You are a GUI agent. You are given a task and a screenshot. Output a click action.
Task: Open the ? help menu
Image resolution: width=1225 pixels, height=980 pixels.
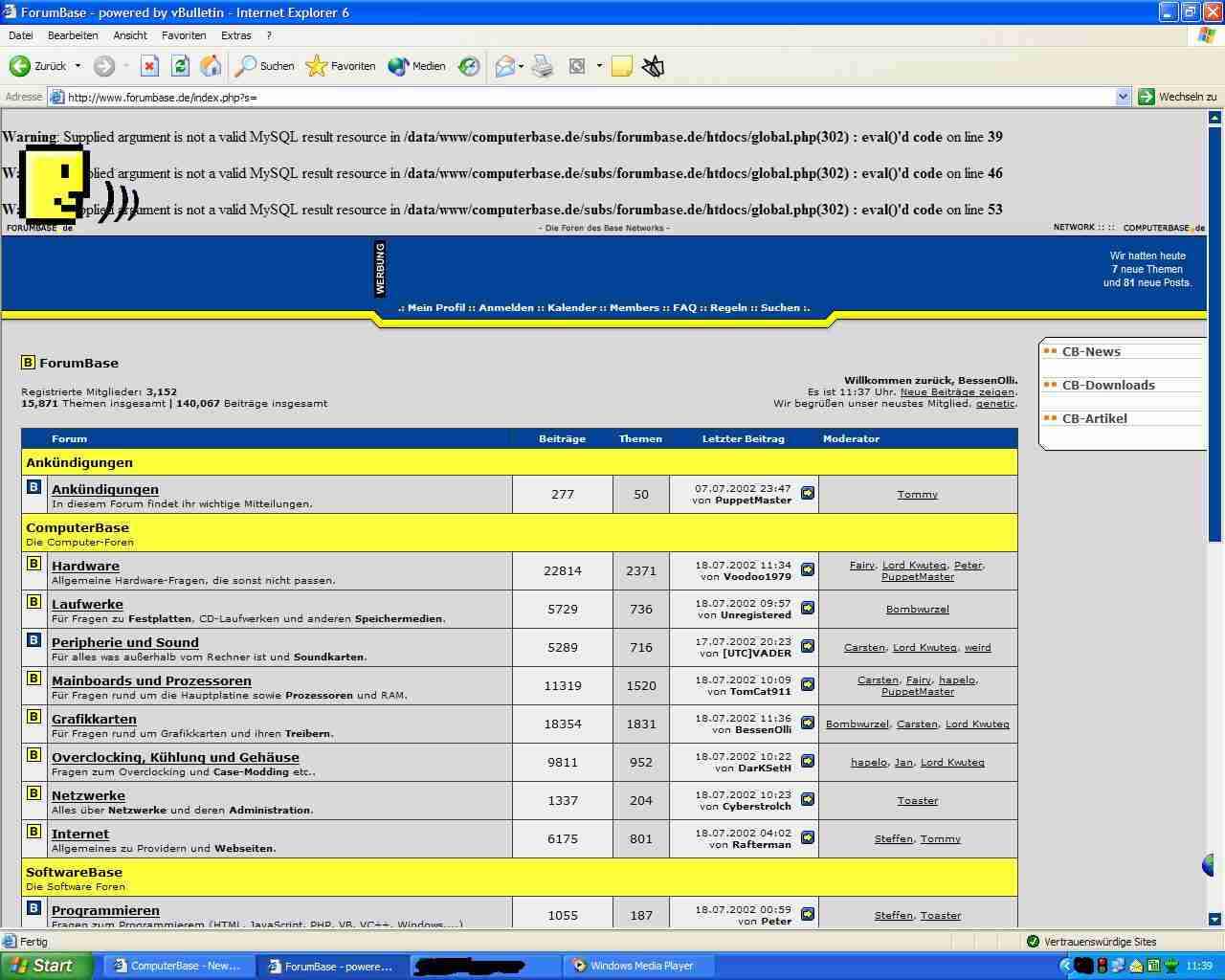(x=269, y=35)
